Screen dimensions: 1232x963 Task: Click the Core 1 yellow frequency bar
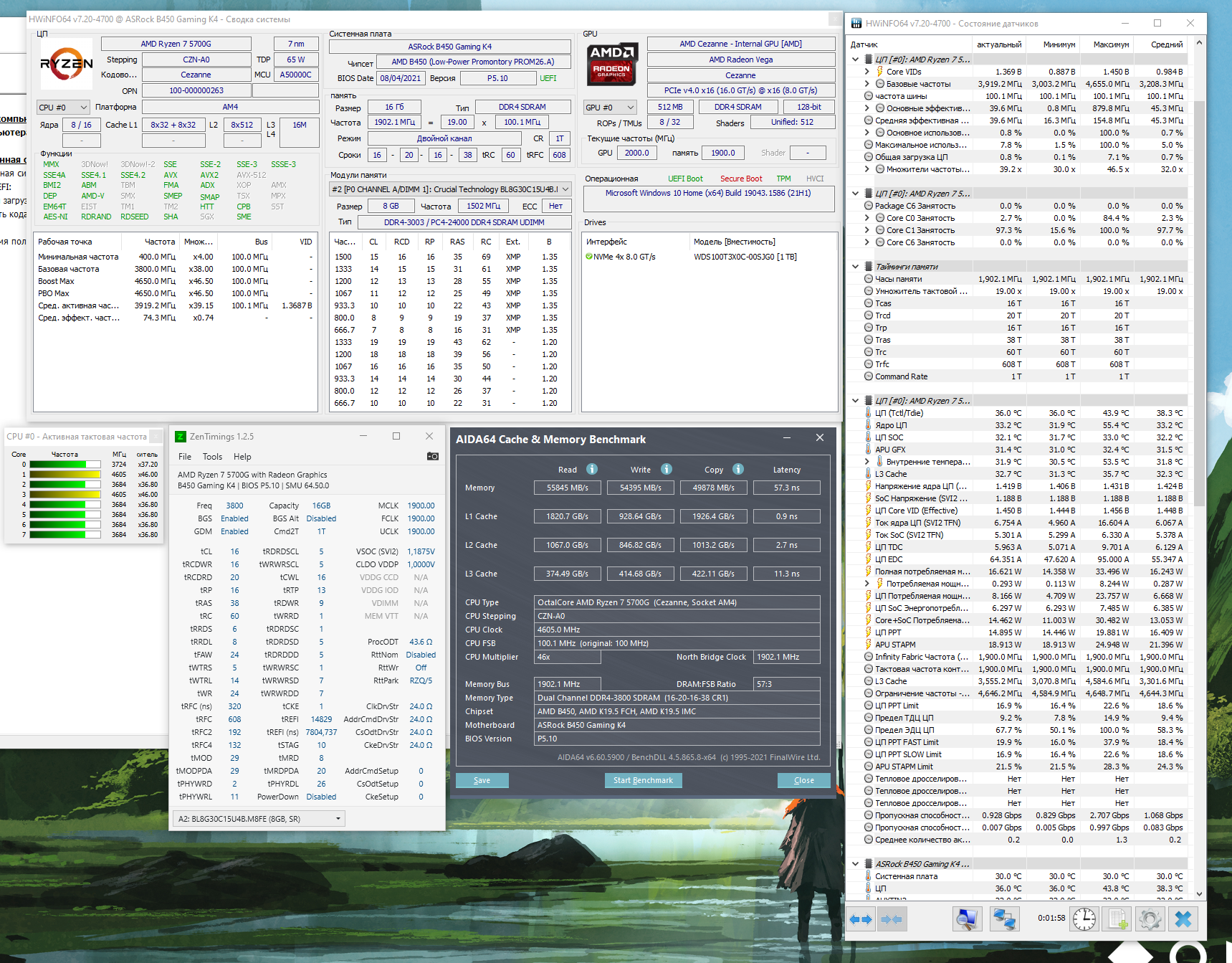(x=65, y=475)
